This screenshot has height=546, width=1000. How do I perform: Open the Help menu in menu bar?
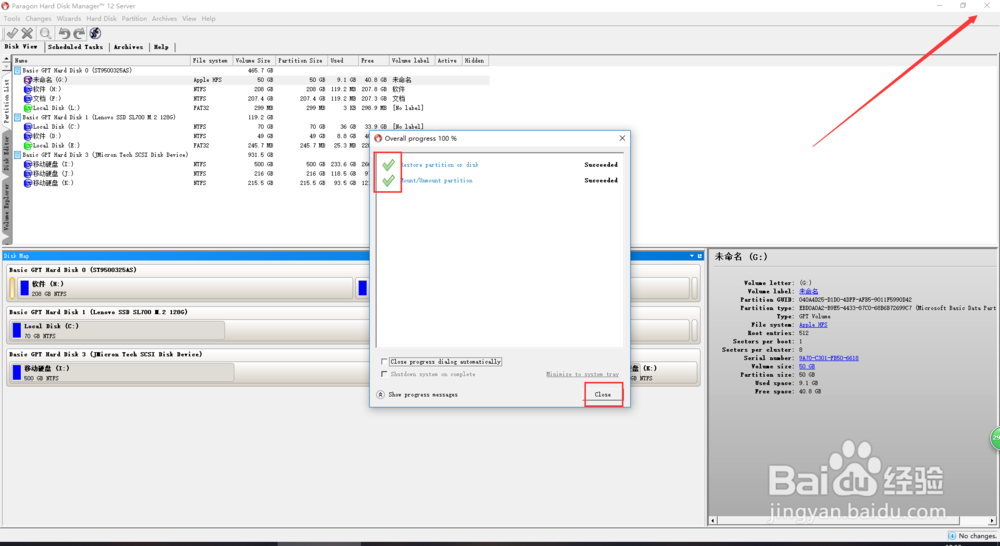(209, 18)
